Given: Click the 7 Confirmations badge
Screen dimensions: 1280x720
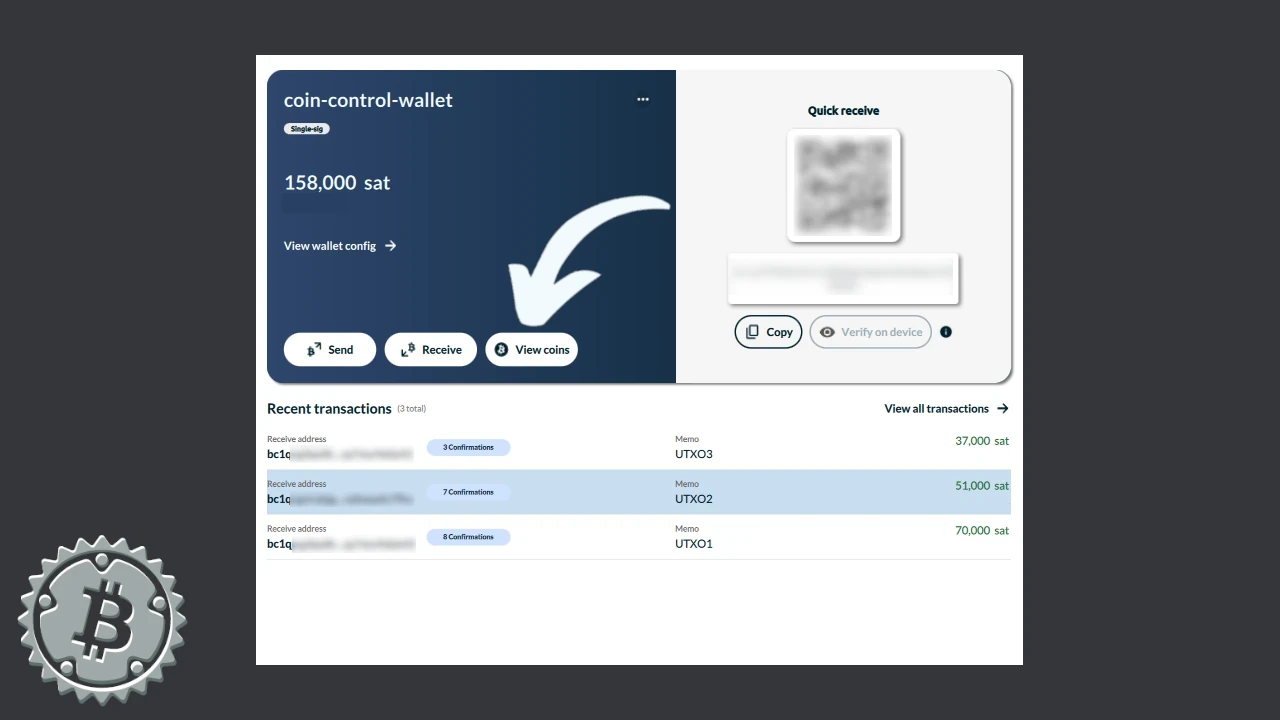Looking at the screenshot, I should (469, 492).
